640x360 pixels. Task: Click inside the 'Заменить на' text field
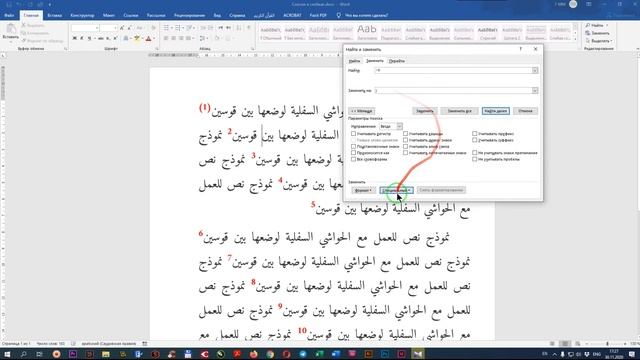(x=453, y=91)
